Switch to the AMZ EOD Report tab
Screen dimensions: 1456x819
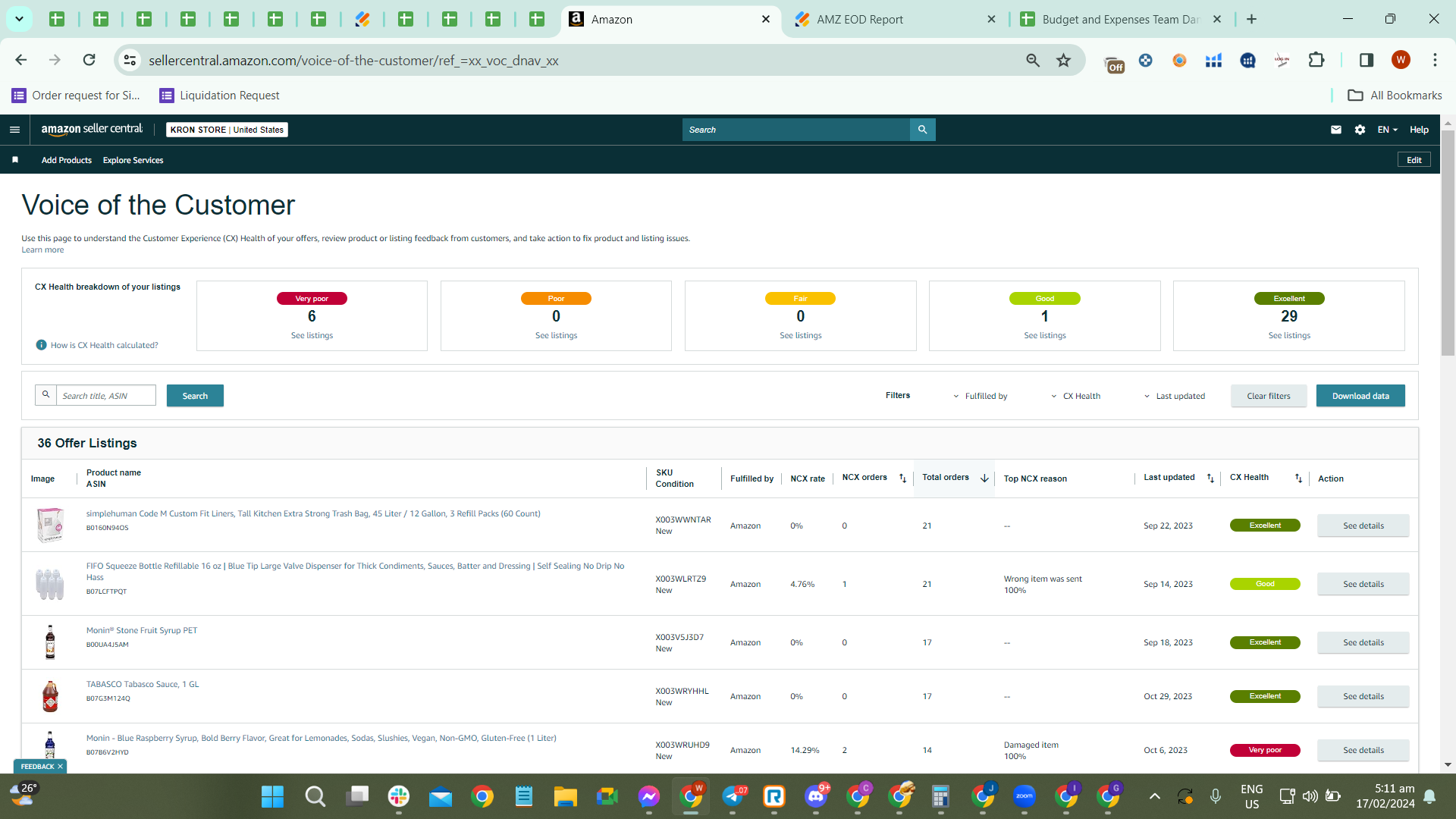pyautogui.click(x=896, y=20)
